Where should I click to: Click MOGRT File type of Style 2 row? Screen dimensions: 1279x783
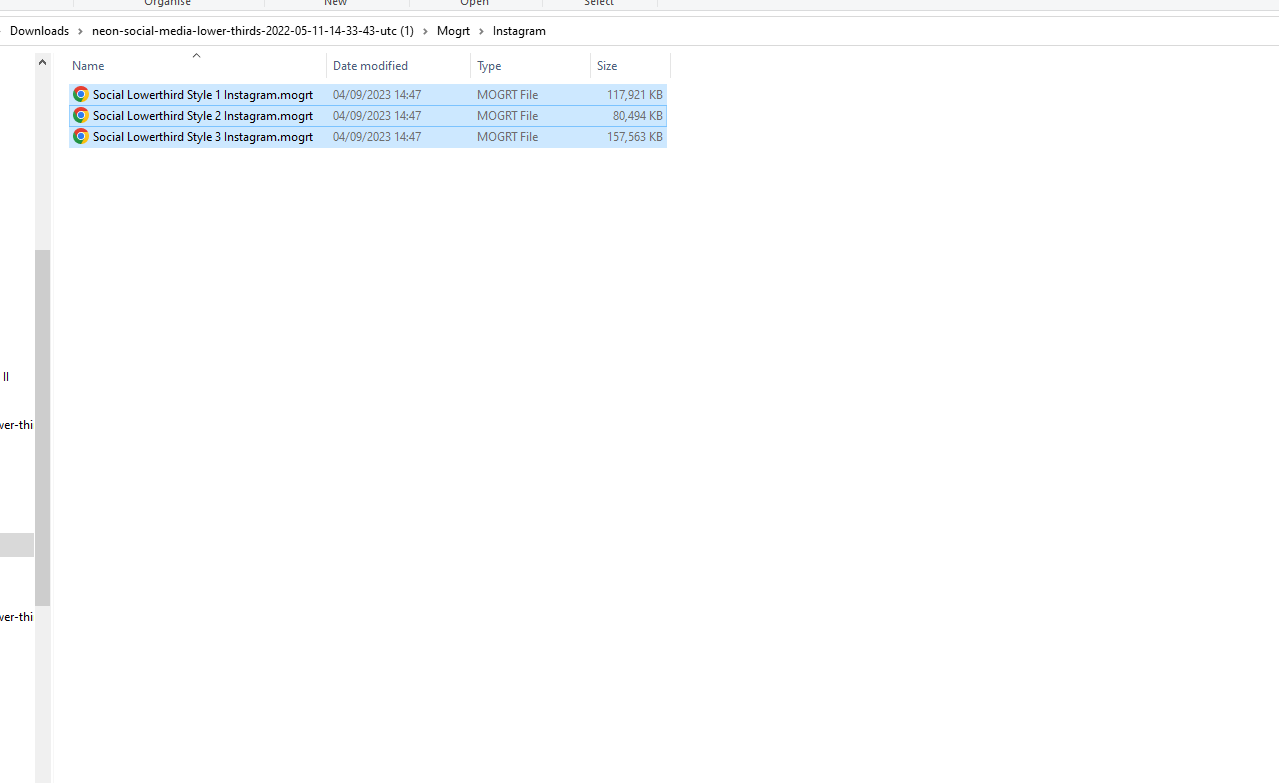pyautogui.click(x=507, y=116)
